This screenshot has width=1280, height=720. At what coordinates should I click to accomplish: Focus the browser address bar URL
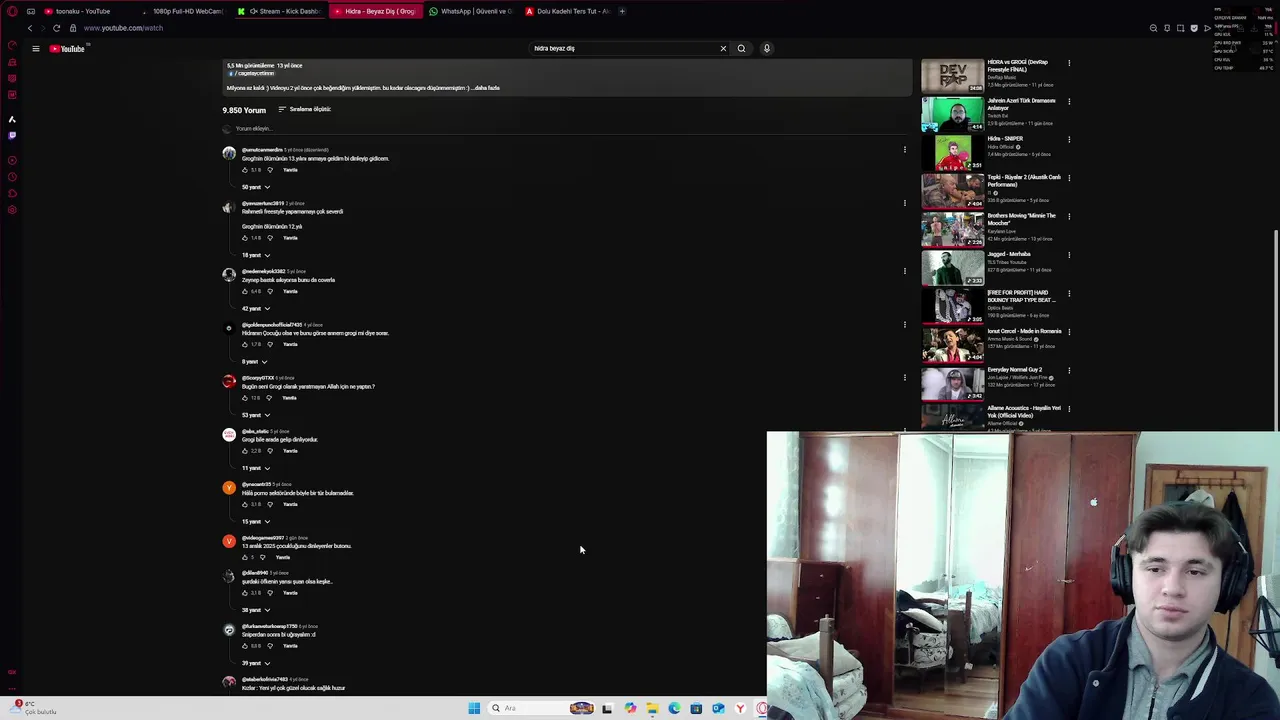point(123,28)
